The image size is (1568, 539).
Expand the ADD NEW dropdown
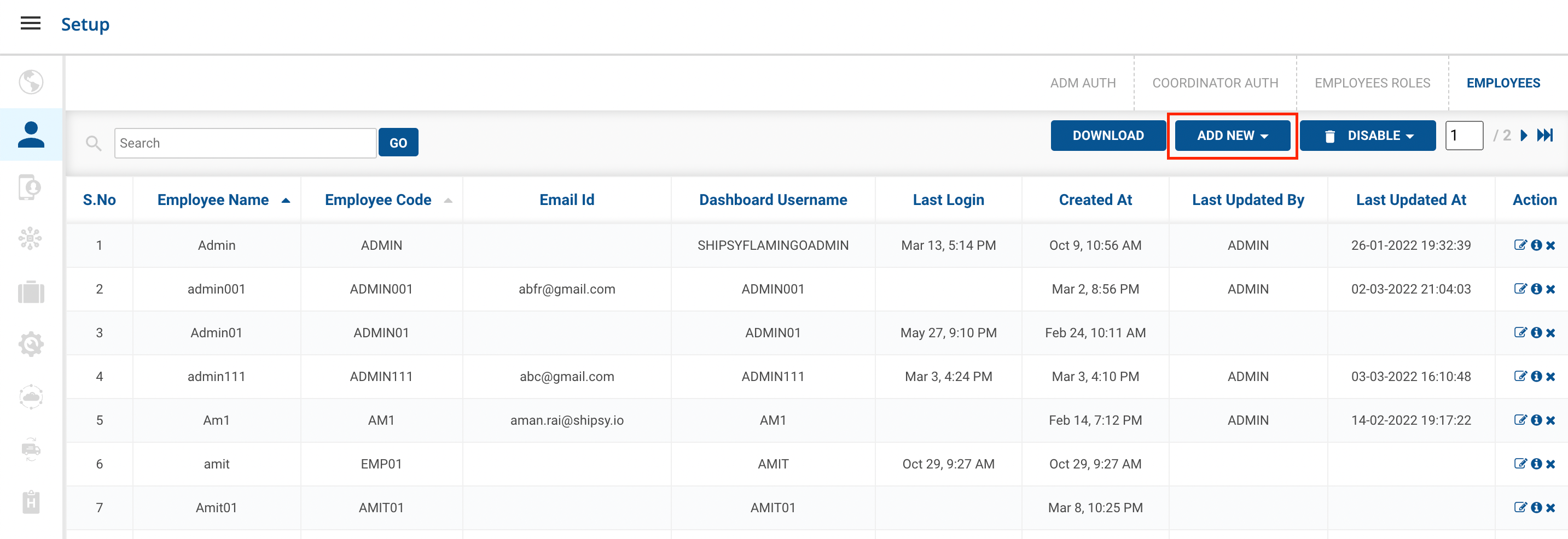(x=1232, y=135)
